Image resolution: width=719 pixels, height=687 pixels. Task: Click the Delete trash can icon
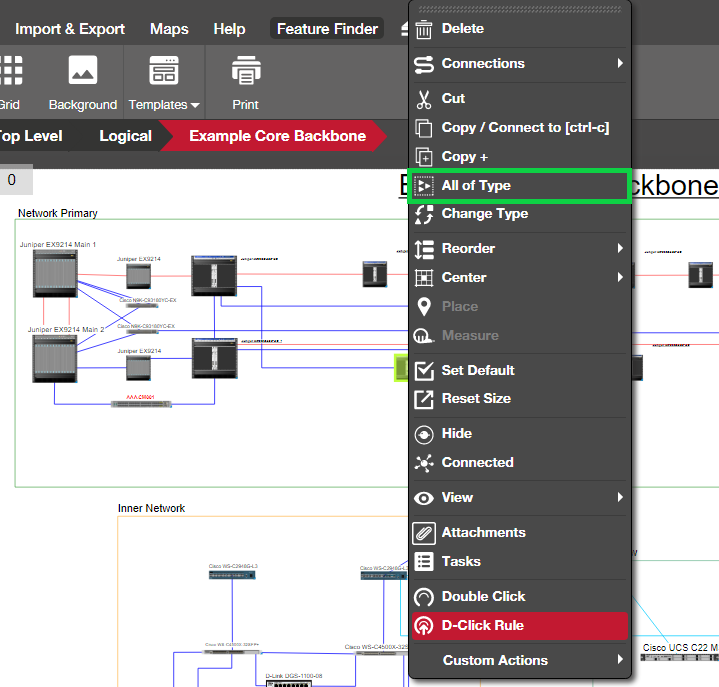pyautogui.click(x=423, y=29)
